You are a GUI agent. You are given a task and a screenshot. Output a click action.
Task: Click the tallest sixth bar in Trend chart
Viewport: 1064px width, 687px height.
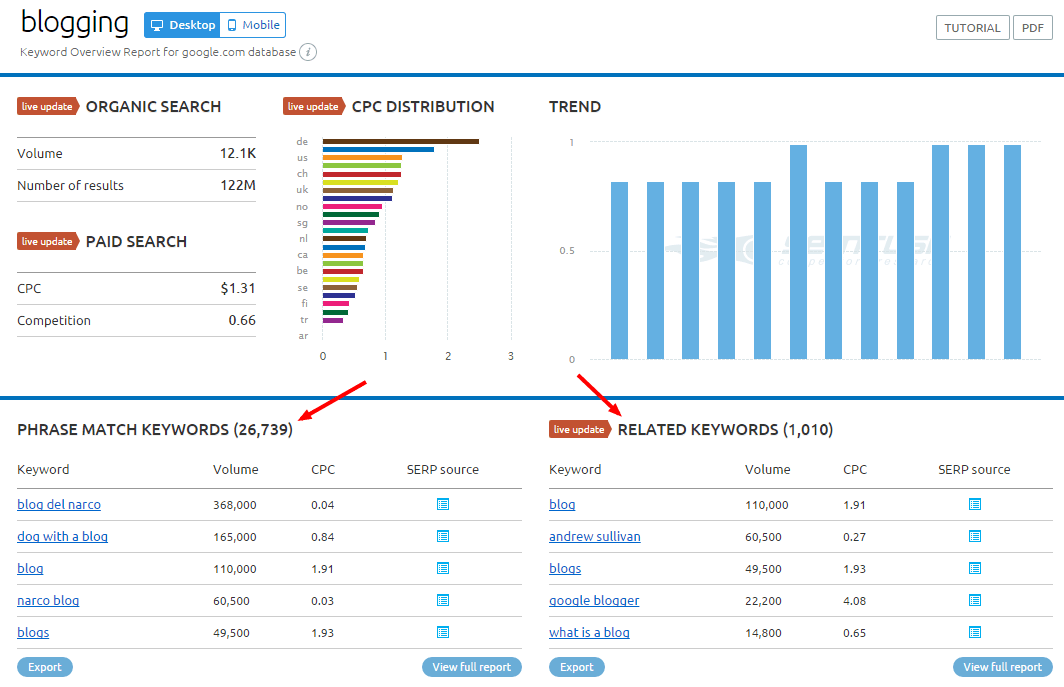pyautogui.click(x=798, y=252)
